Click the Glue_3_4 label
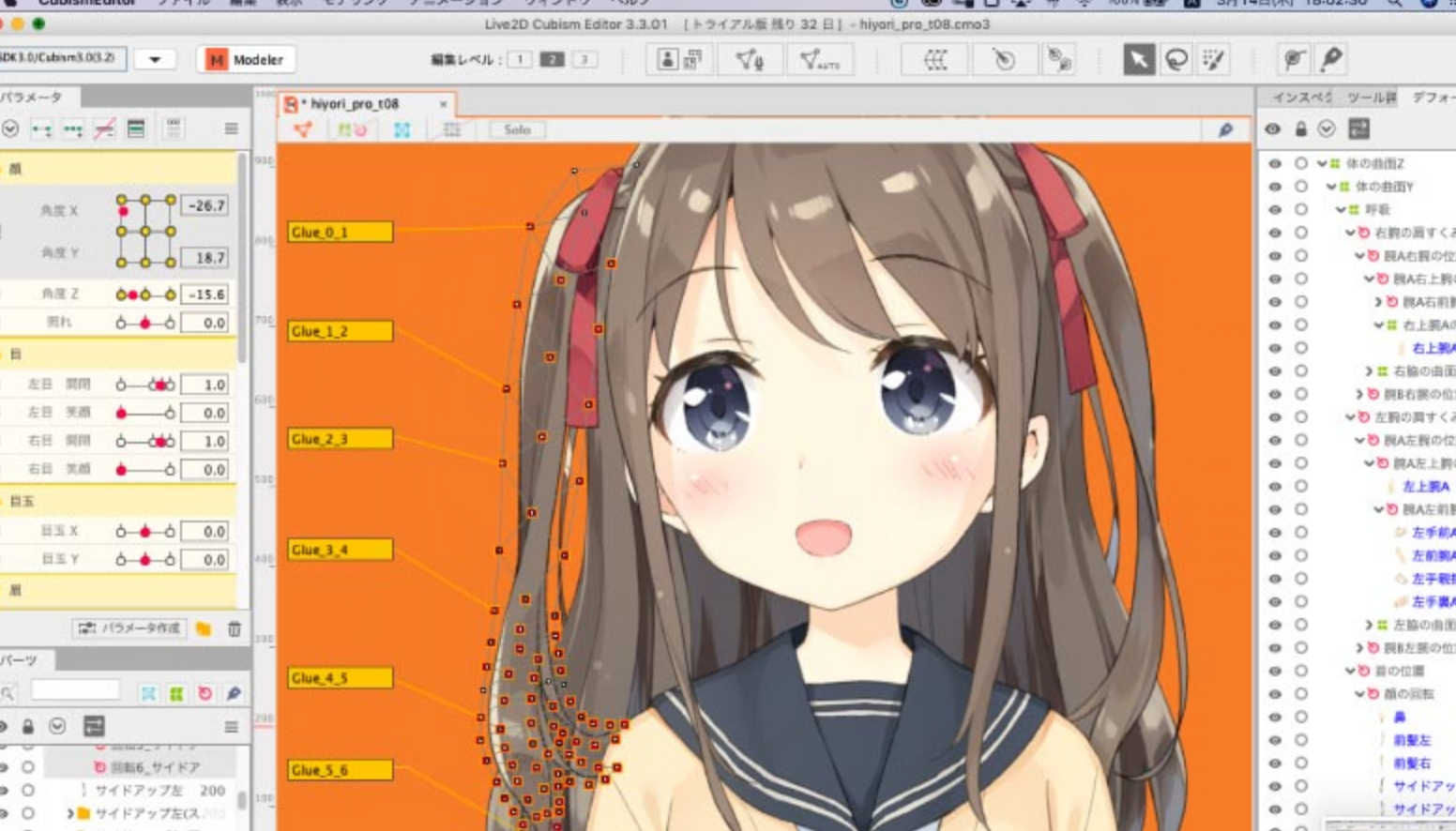 (x=340, y=550)
